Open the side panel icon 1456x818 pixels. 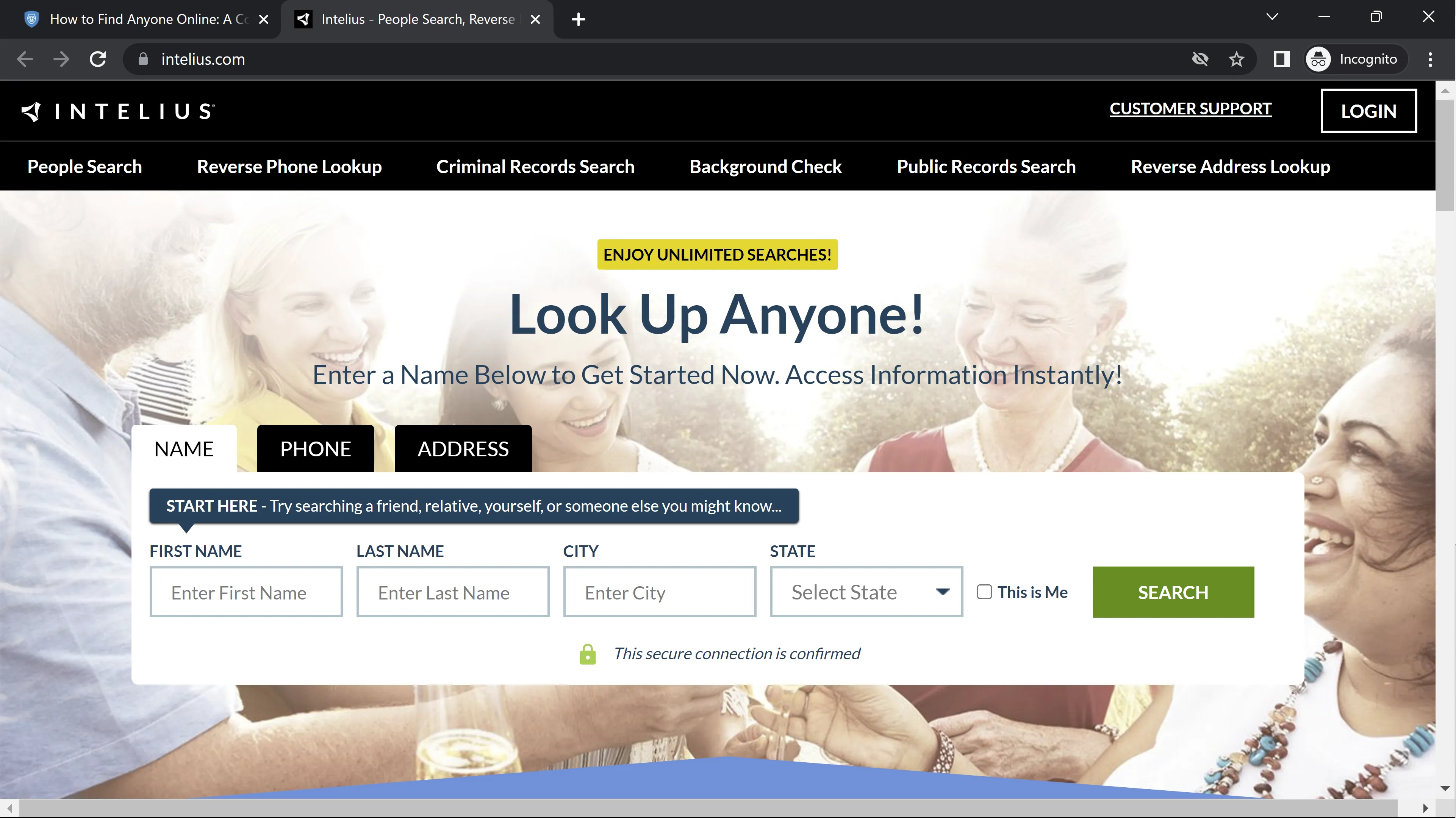click(1281, 59)
